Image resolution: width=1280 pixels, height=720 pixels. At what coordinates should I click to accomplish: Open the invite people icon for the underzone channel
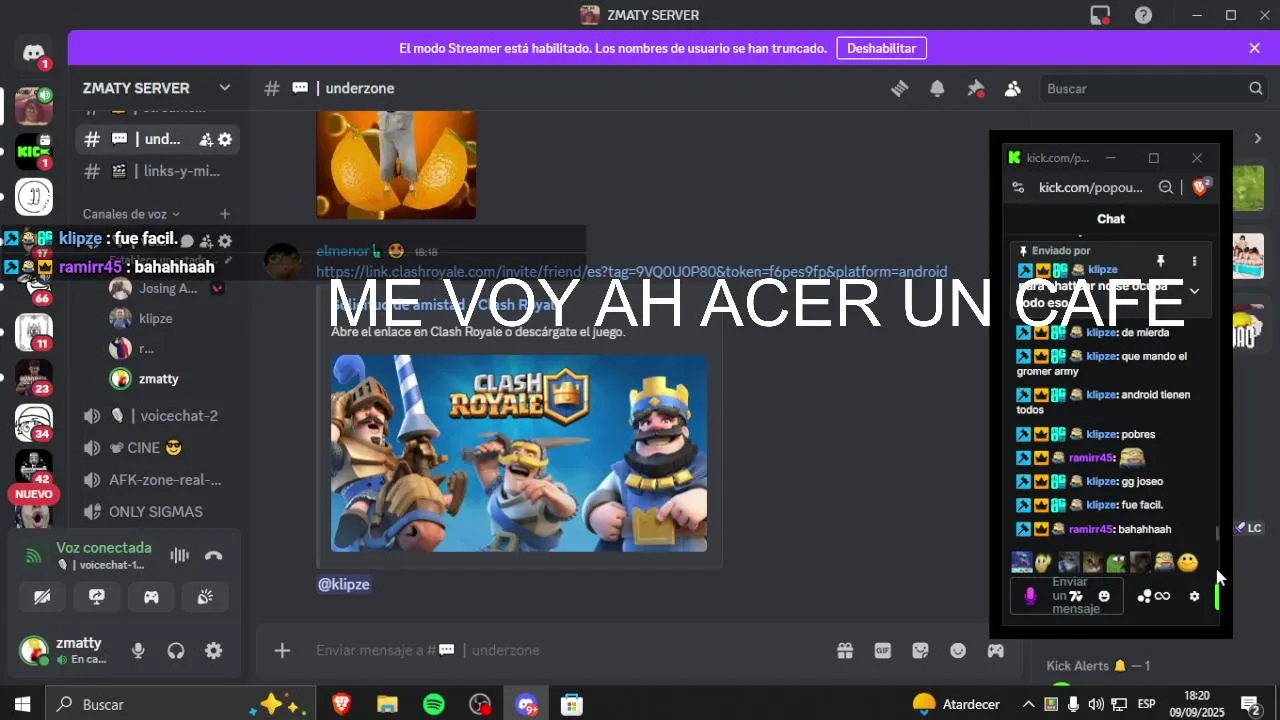(x=205, y=140)
